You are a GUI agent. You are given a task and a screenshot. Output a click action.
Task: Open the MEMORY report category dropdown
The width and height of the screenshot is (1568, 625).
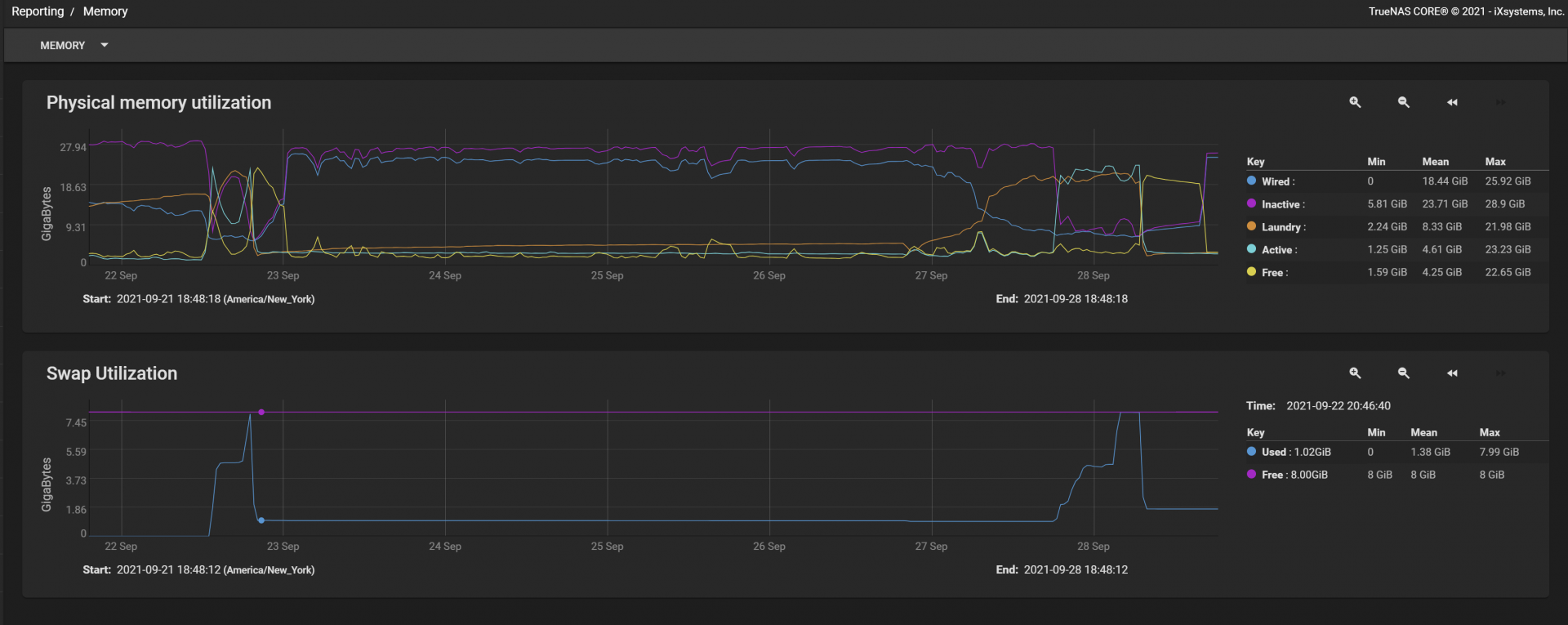click(73, 46)
